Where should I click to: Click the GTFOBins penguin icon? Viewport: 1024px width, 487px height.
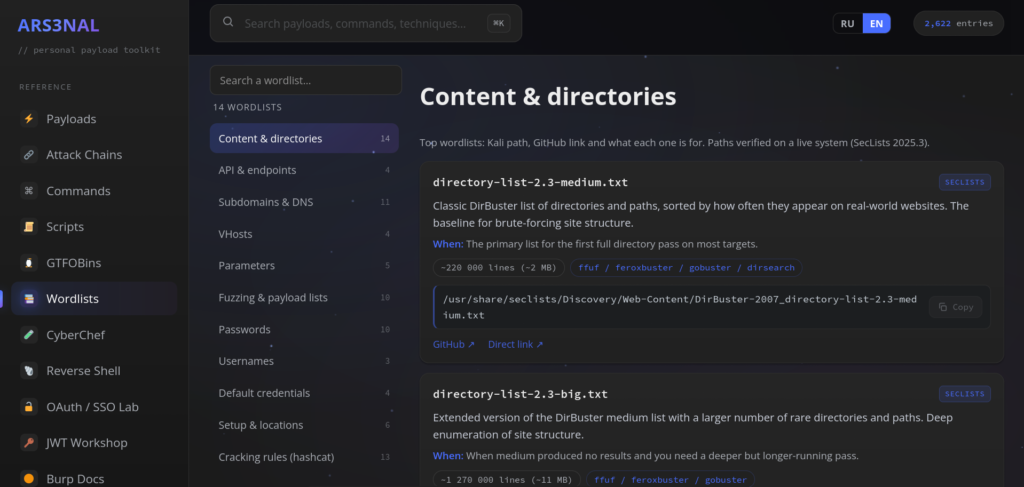(x=28, y=262)
